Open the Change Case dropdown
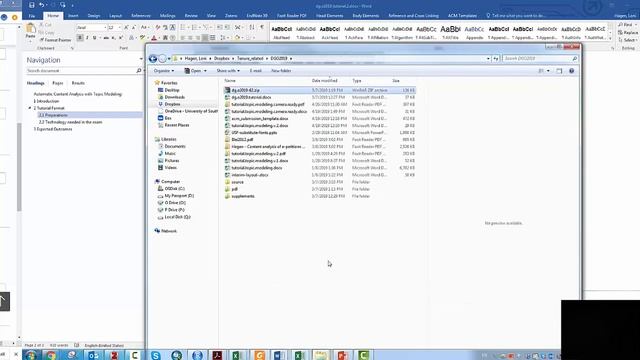Screen dimensions: 640x360 coord(144,27)
